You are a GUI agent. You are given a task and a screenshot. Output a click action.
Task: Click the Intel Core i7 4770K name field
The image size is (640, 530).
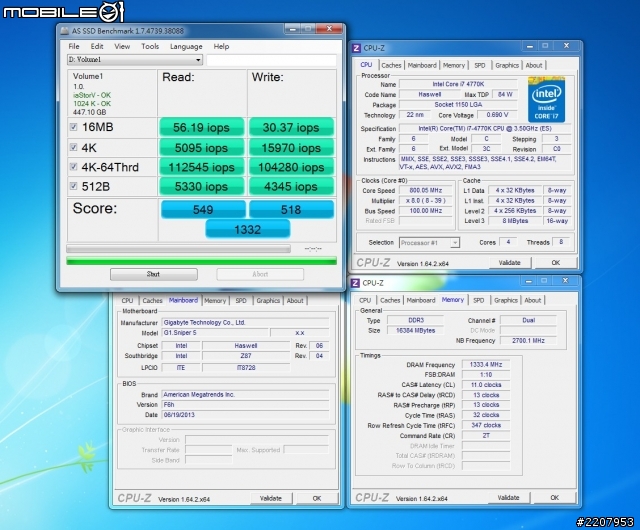coord(458,84)
